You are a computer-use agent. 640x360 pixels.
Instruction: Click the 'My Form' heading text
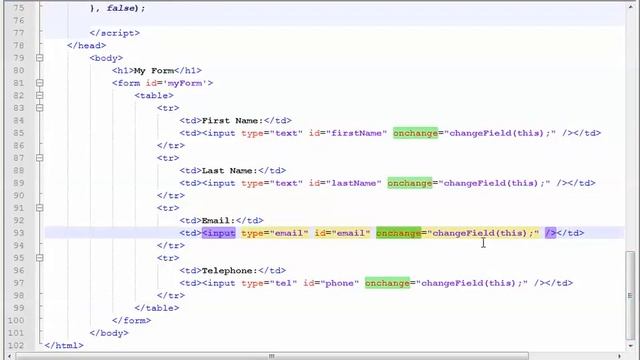coord(154,71)
